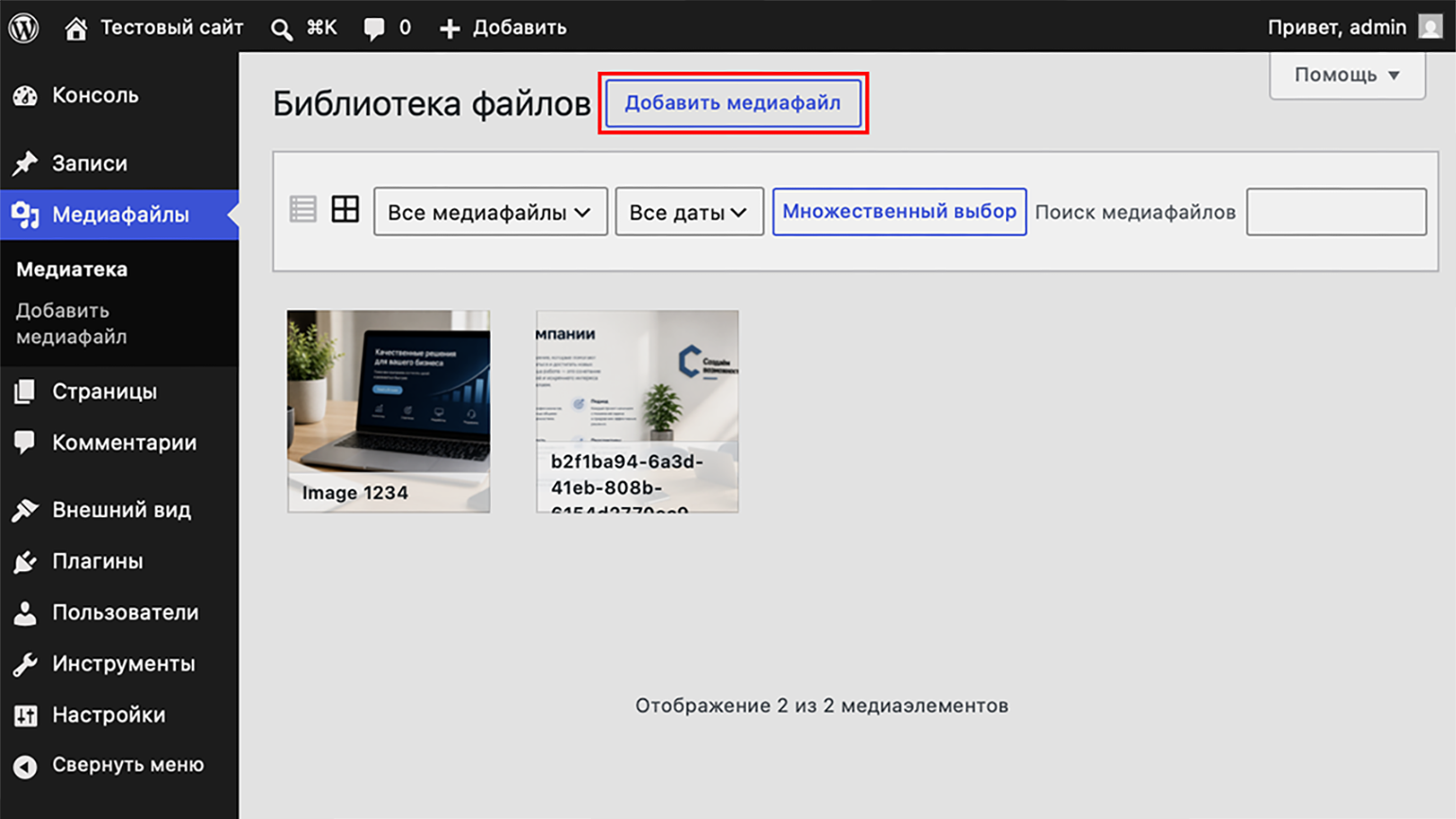Click the Настройки sliders icon
The height and width of the screenshot is (819, 1456).
click(x=26, y=715)
